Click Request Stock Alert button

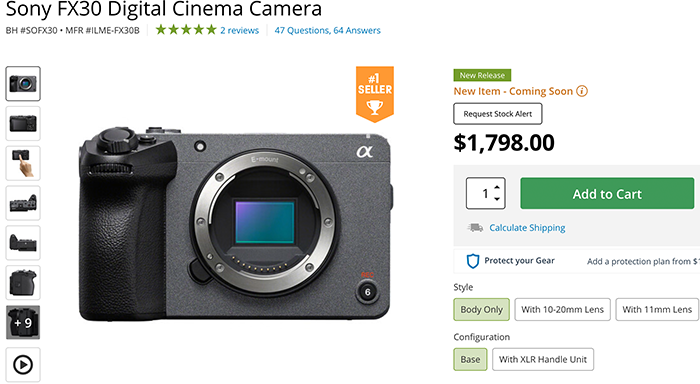click(x=498, y=114)
